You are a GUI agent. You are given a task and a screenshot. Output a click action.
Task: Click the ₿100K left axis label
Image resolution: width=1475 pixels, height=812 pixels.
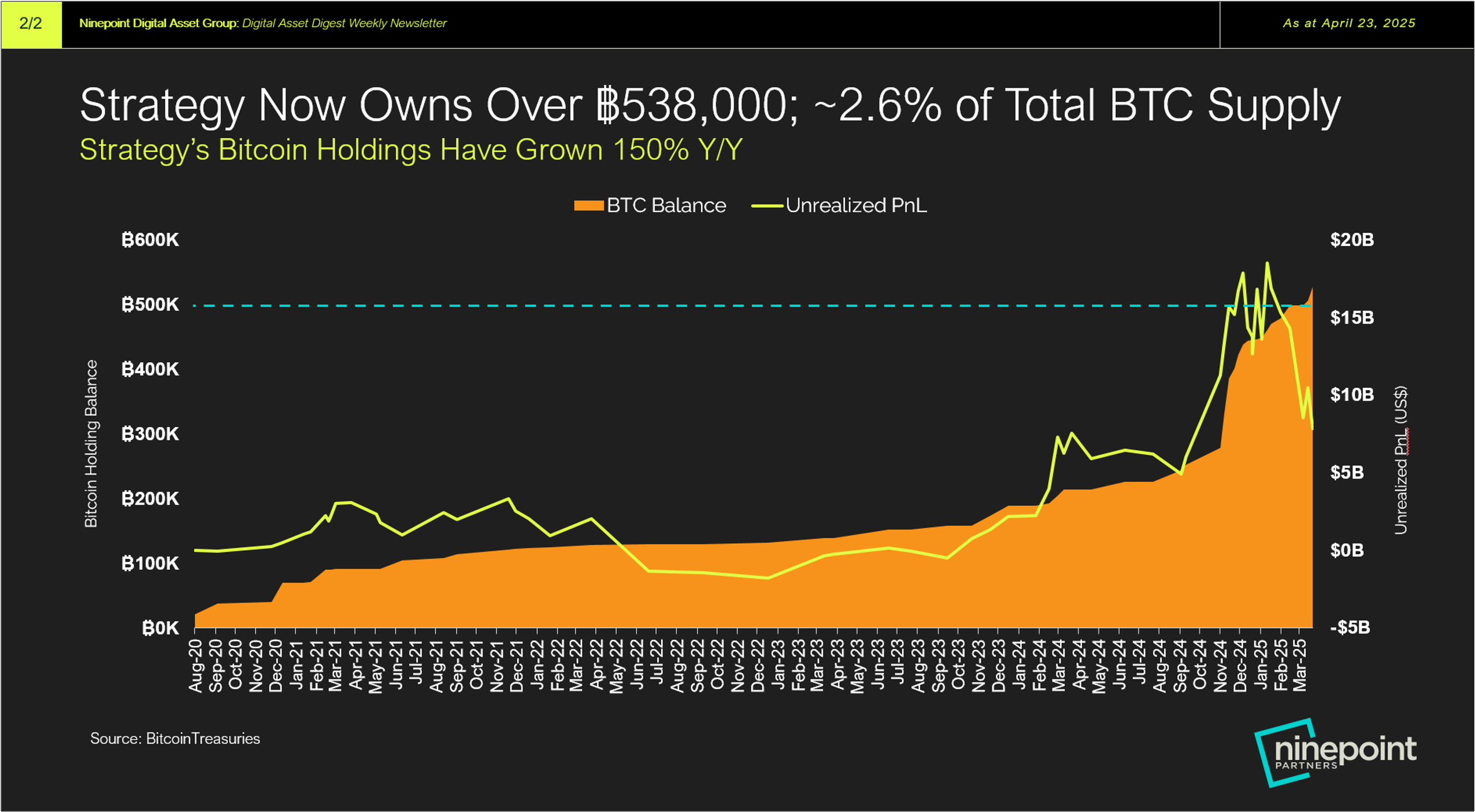[150, 563]
